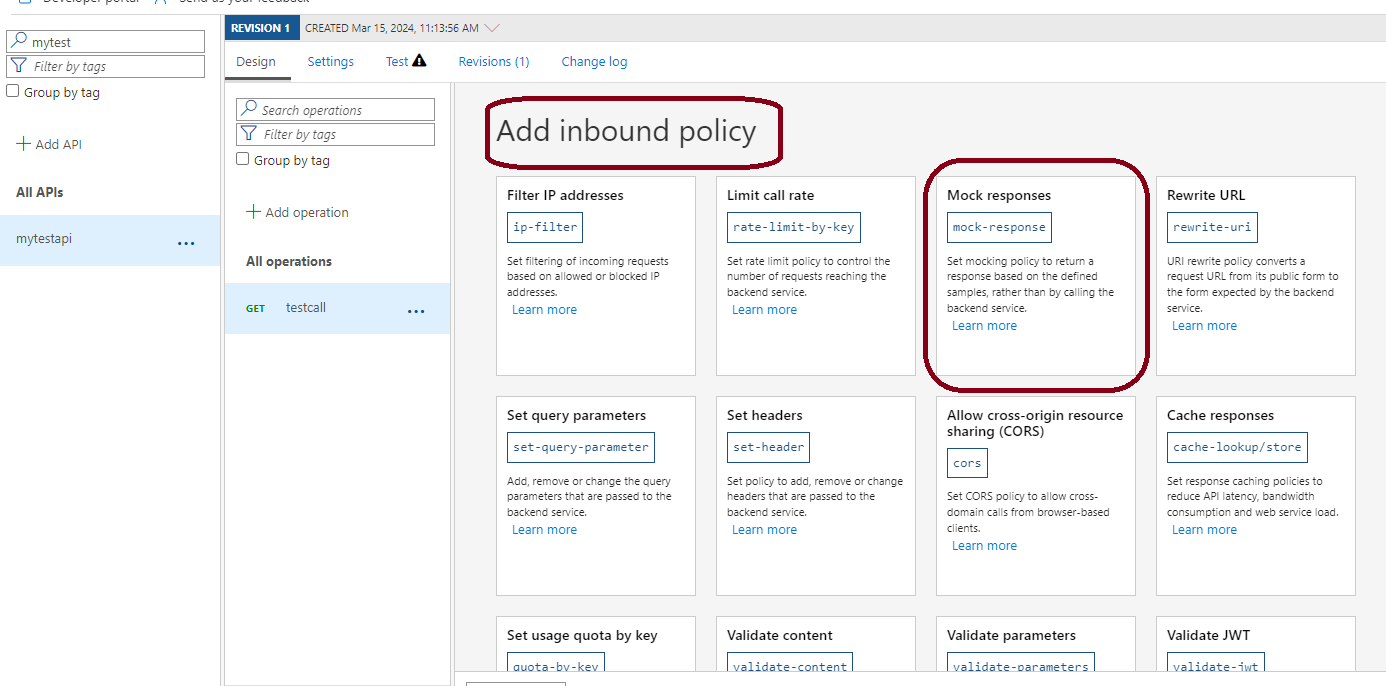This screenshot has width=1386, height=686.
Task: Switch to the Test tab
Action: (x=397, y=61)
